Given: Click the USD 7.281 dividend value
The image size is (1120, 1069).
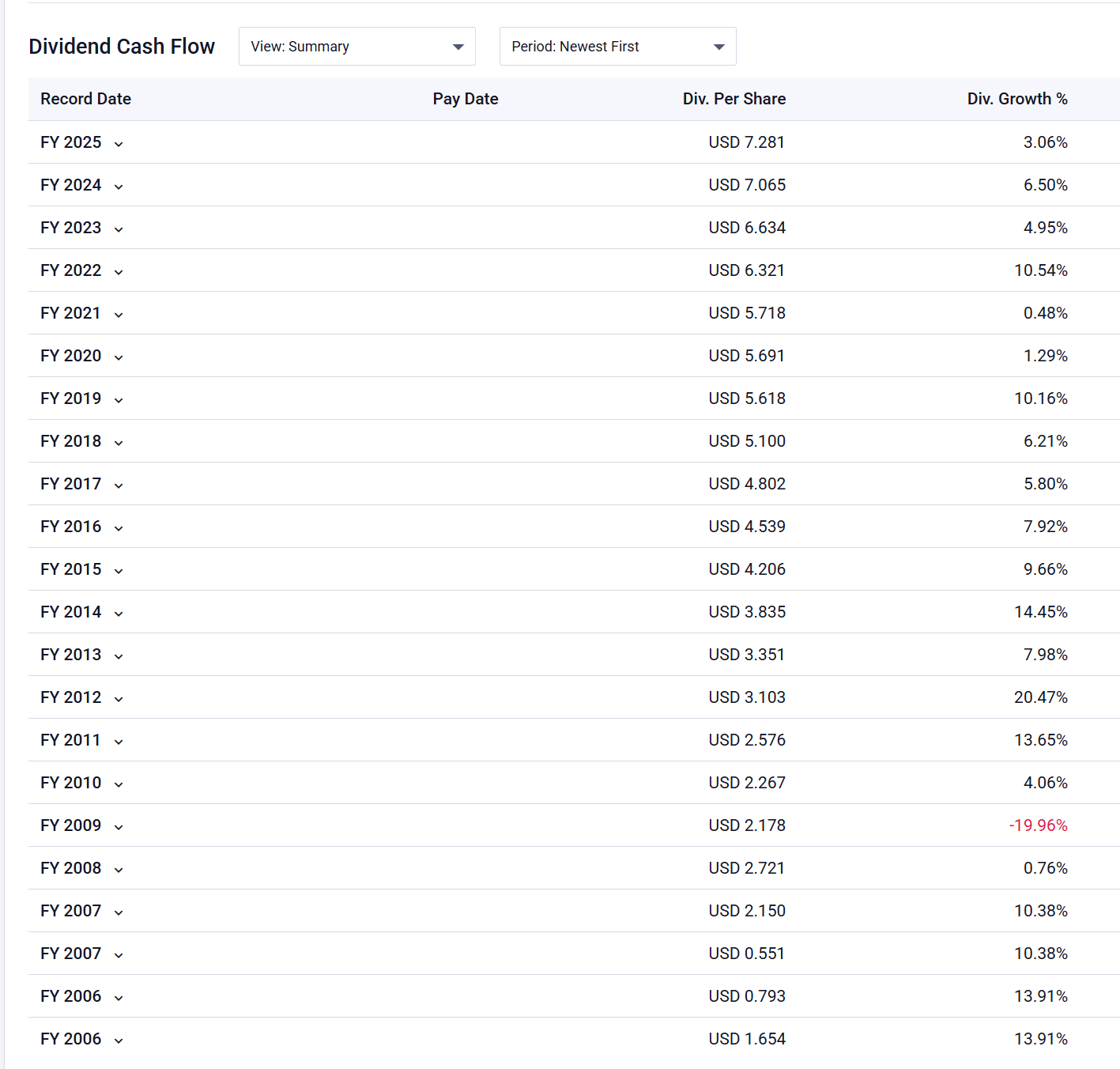Looking at the screenshot, I should click(746, 142).
